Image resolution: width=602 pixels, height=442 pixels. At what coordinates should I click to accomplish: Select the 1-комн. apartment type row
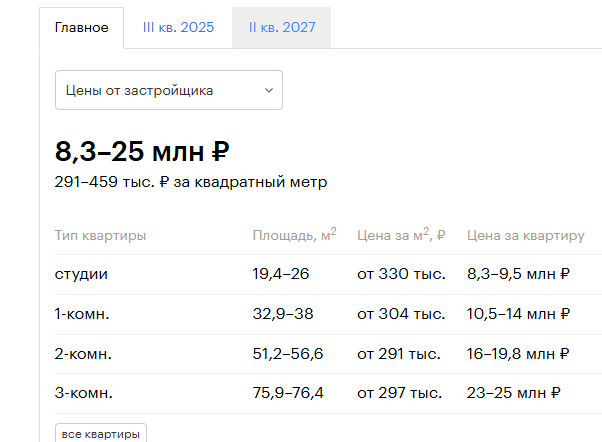click(x=328, y=315)
